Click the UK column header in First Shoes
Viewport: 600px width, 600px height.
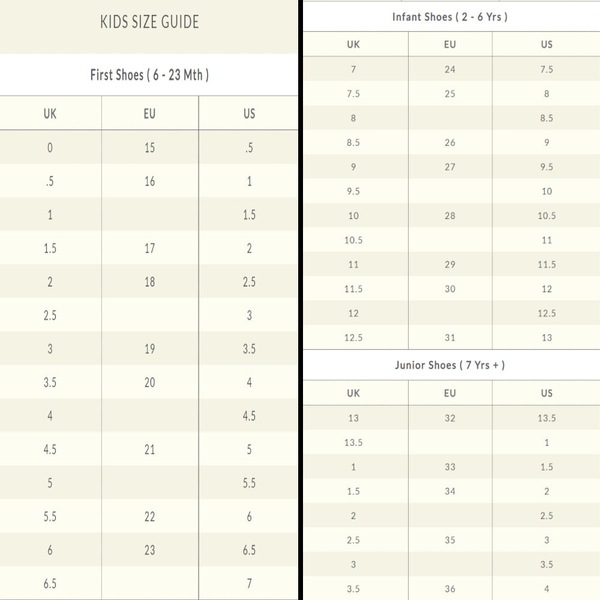click(x=50, y=114)
